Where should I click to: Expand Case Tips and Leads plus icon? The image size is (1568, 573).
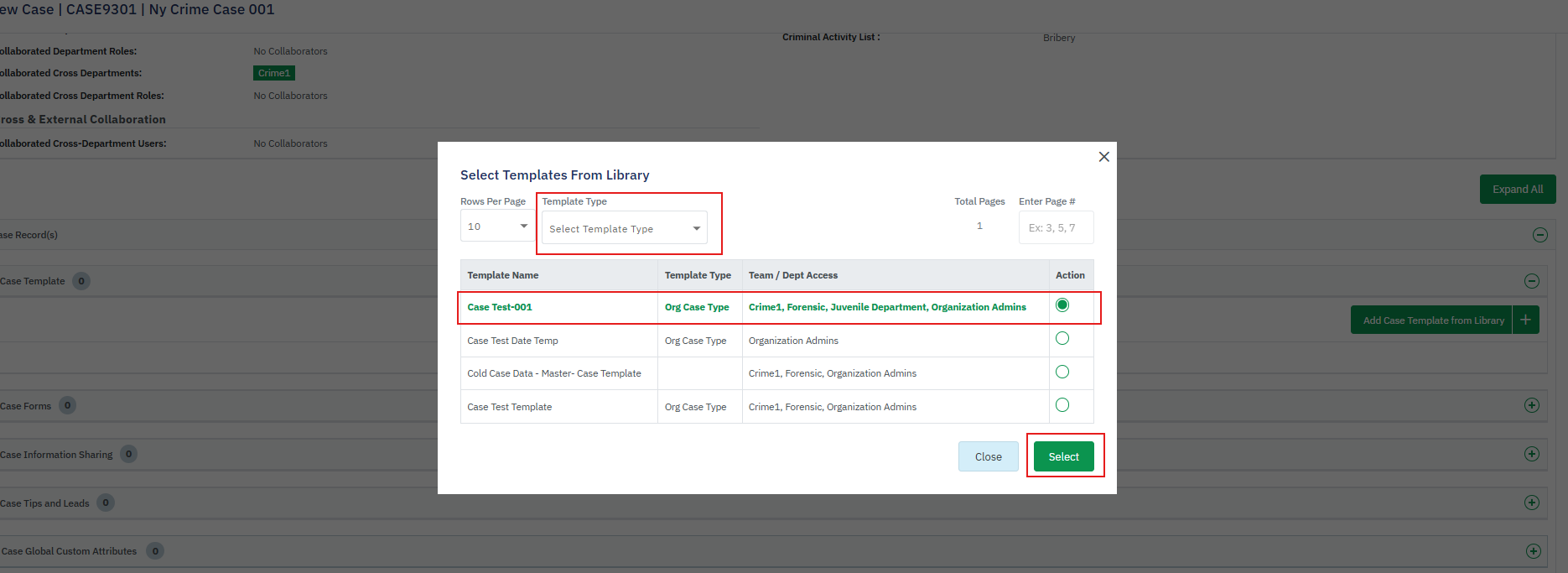pyautogui.click(x=1532, y=503)
